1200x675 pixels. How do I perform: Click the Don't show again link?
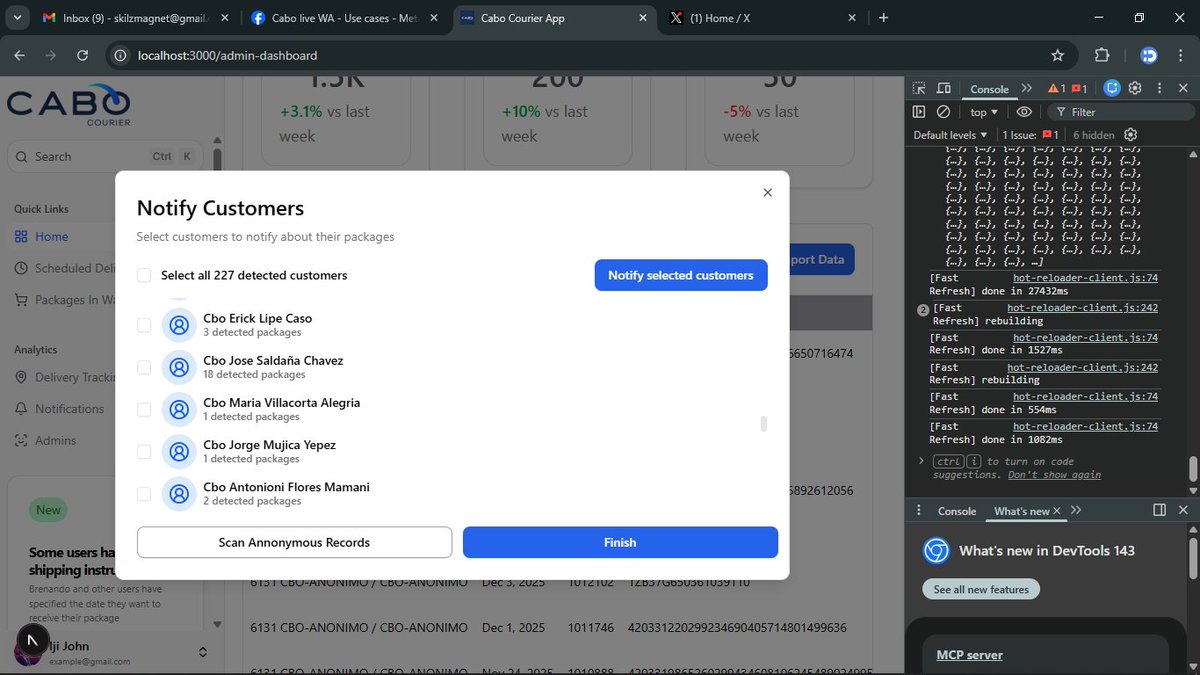1054,474
